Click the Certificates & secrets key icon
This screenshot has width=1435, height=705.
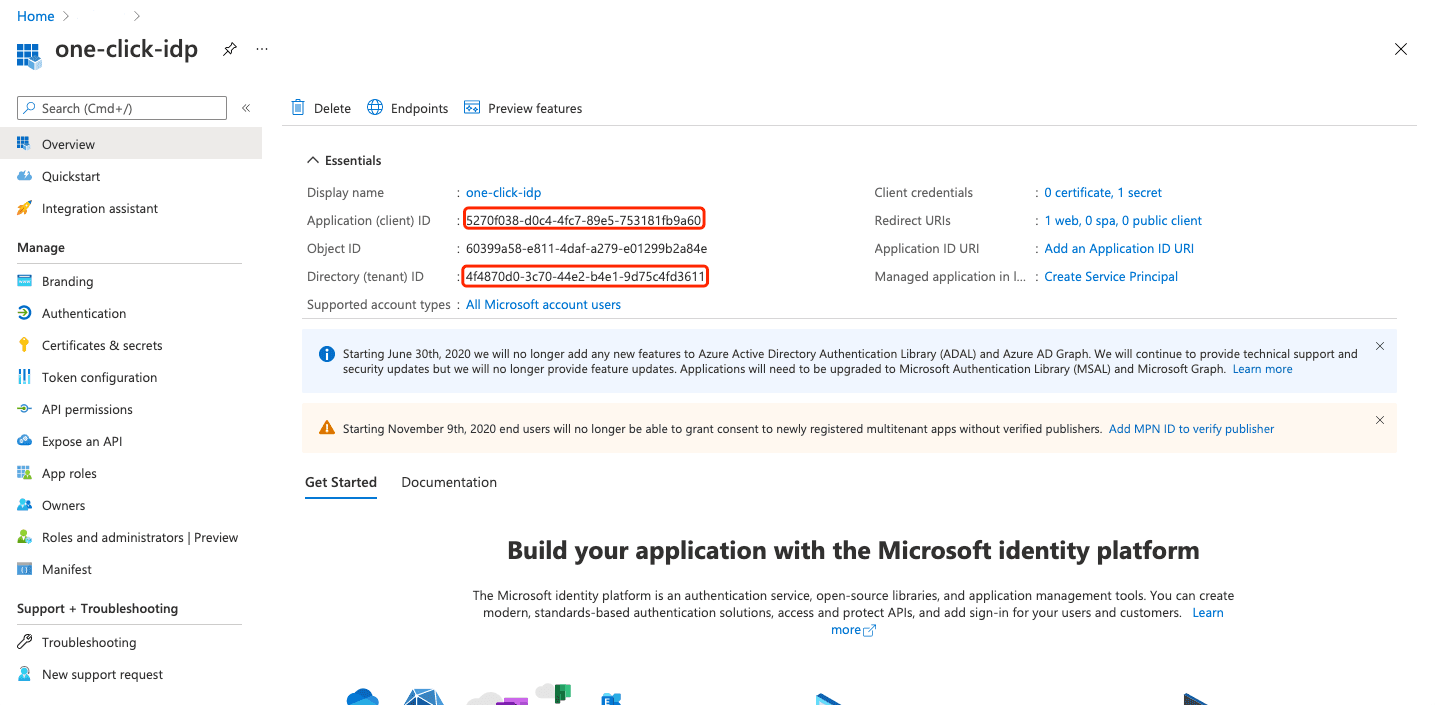[25, 345]
